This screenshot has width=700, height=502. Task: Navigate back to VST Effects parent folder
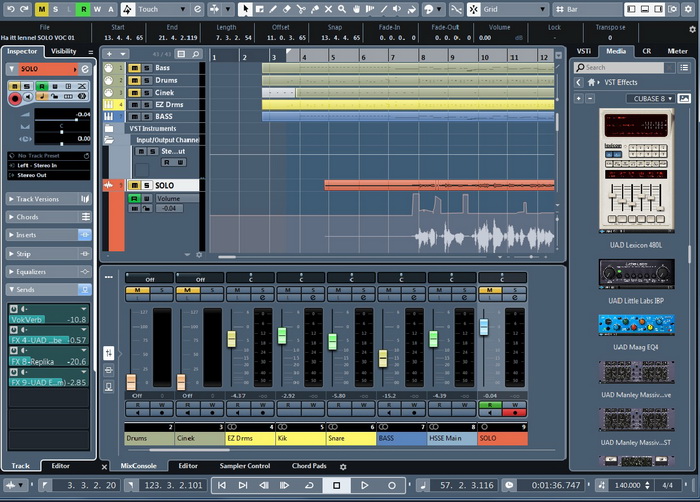point(579,83)
